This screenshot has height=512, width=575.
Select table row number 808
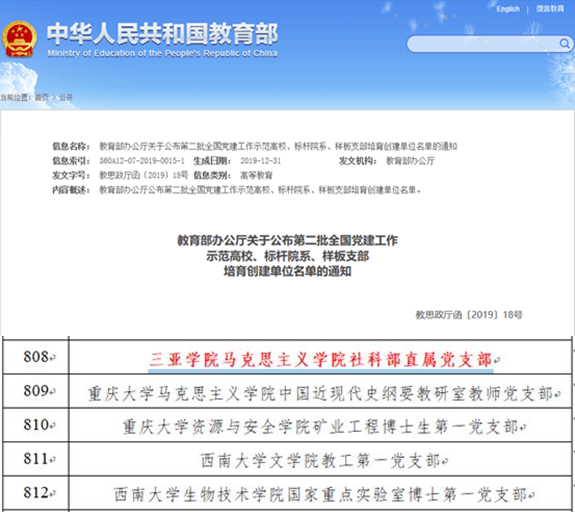click(36, 356)
